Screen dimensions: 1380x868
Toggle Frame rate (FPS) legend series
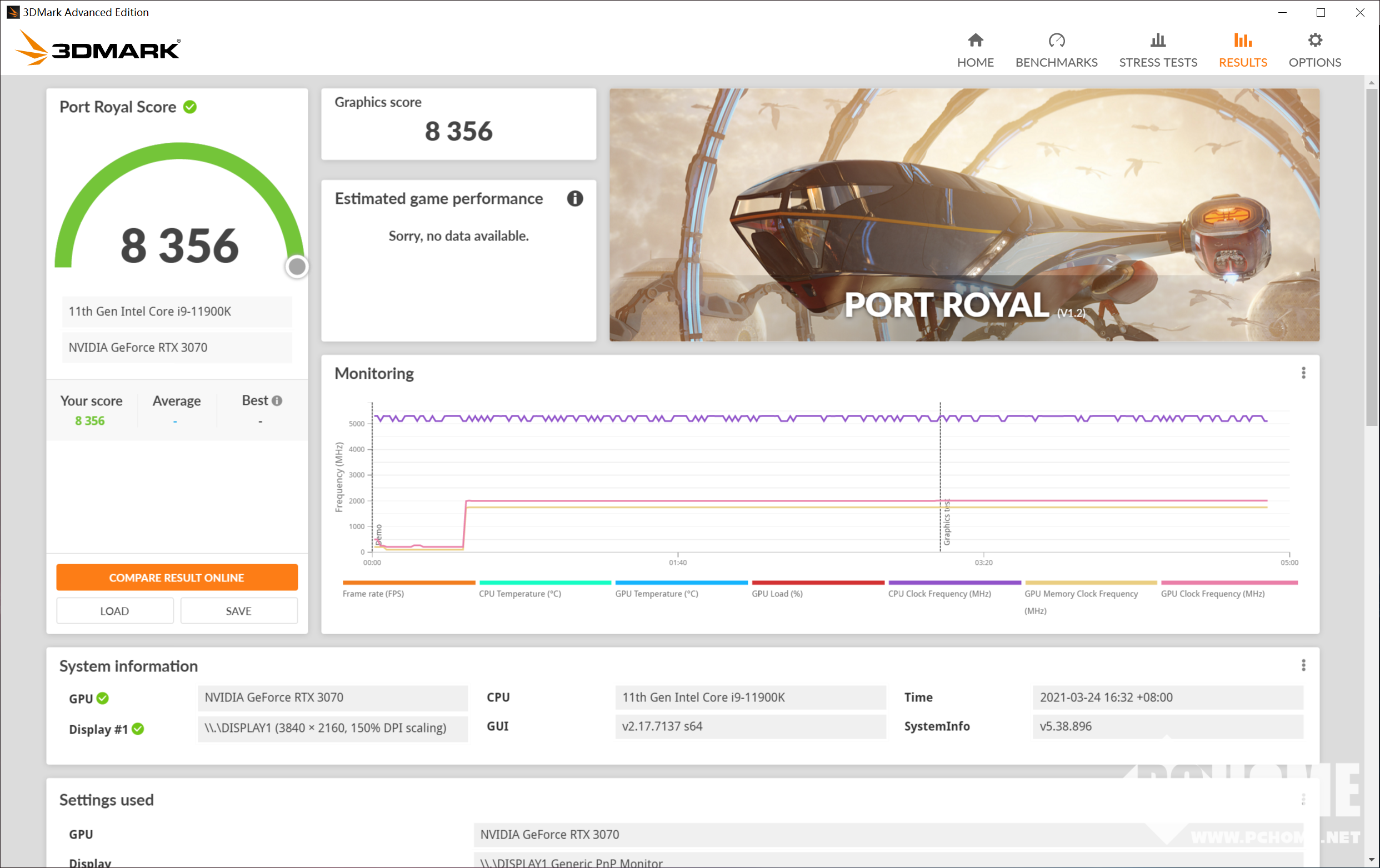point(373,594)
